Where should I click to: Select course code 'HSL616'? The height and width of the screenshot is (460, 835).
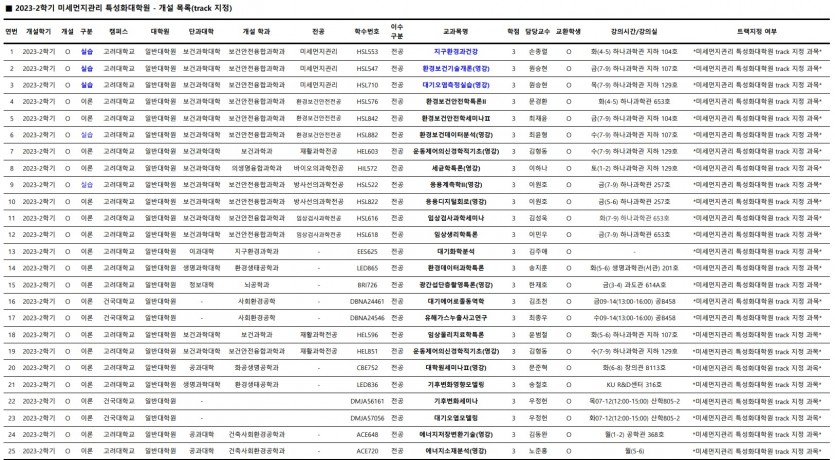tap(367, 218)
